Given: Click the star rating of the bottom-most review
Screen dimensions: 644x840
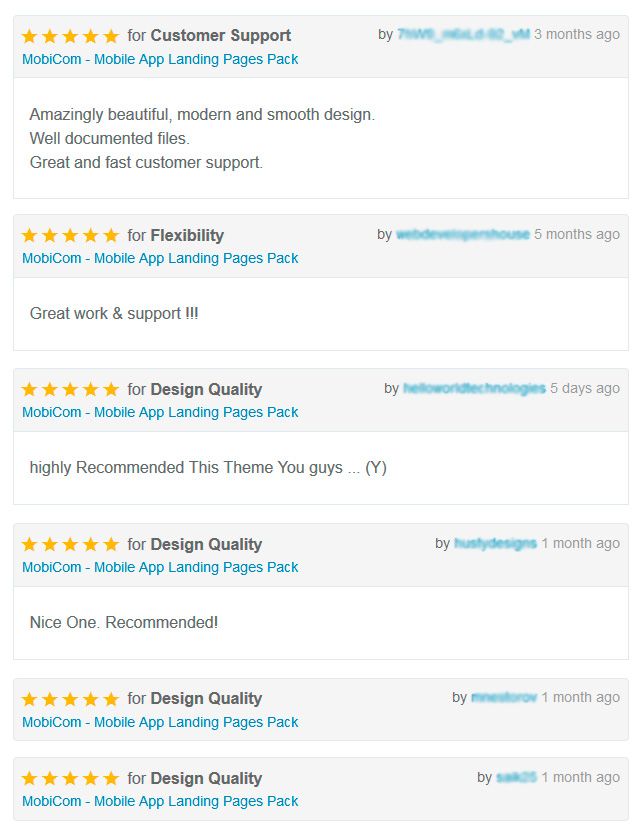Looking at the screenshot, I should coord(70,779).
